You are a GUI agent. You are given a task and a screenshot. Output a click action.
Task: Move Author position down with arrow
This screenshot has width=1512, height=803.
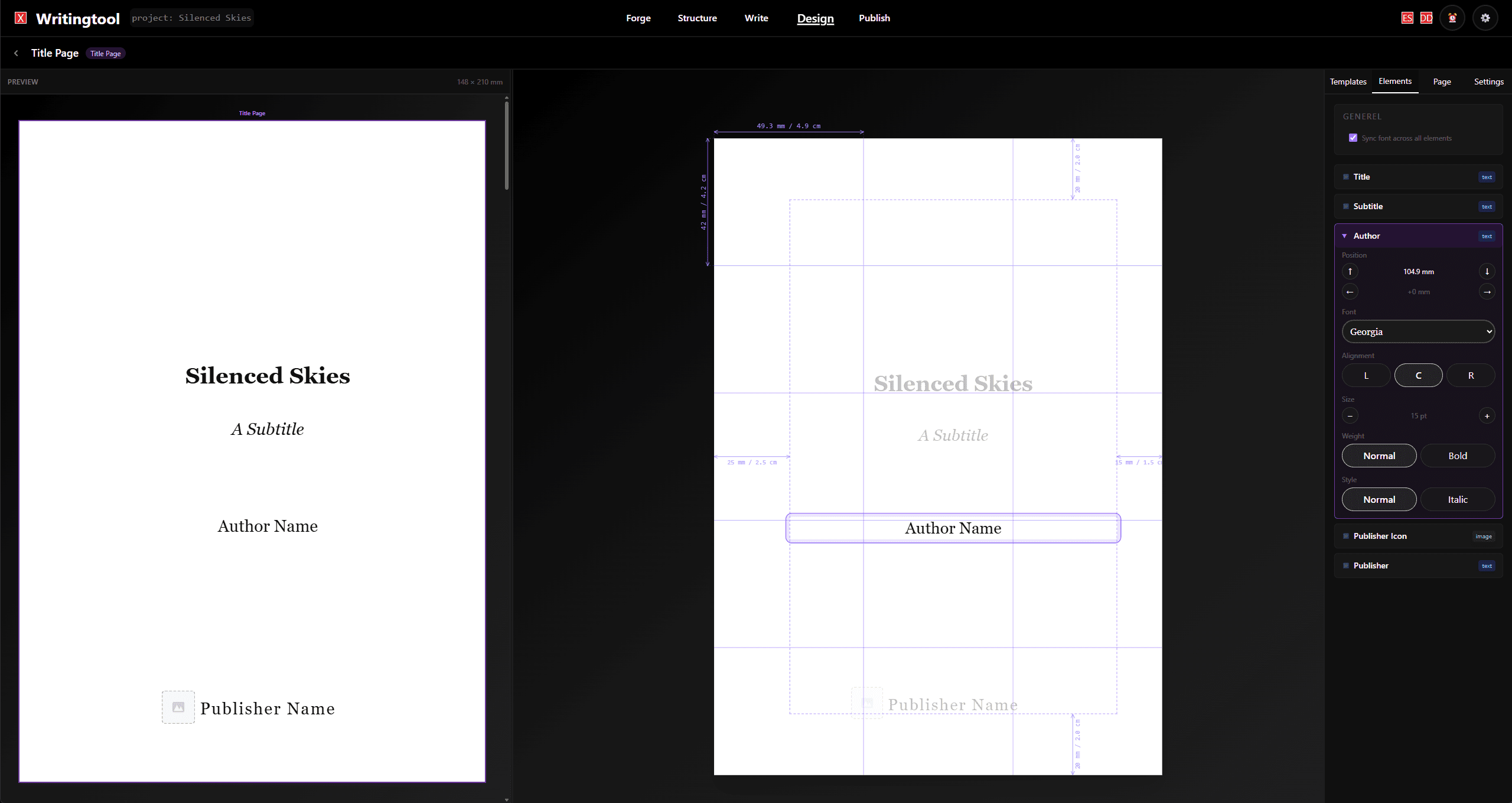point(1487,271)
